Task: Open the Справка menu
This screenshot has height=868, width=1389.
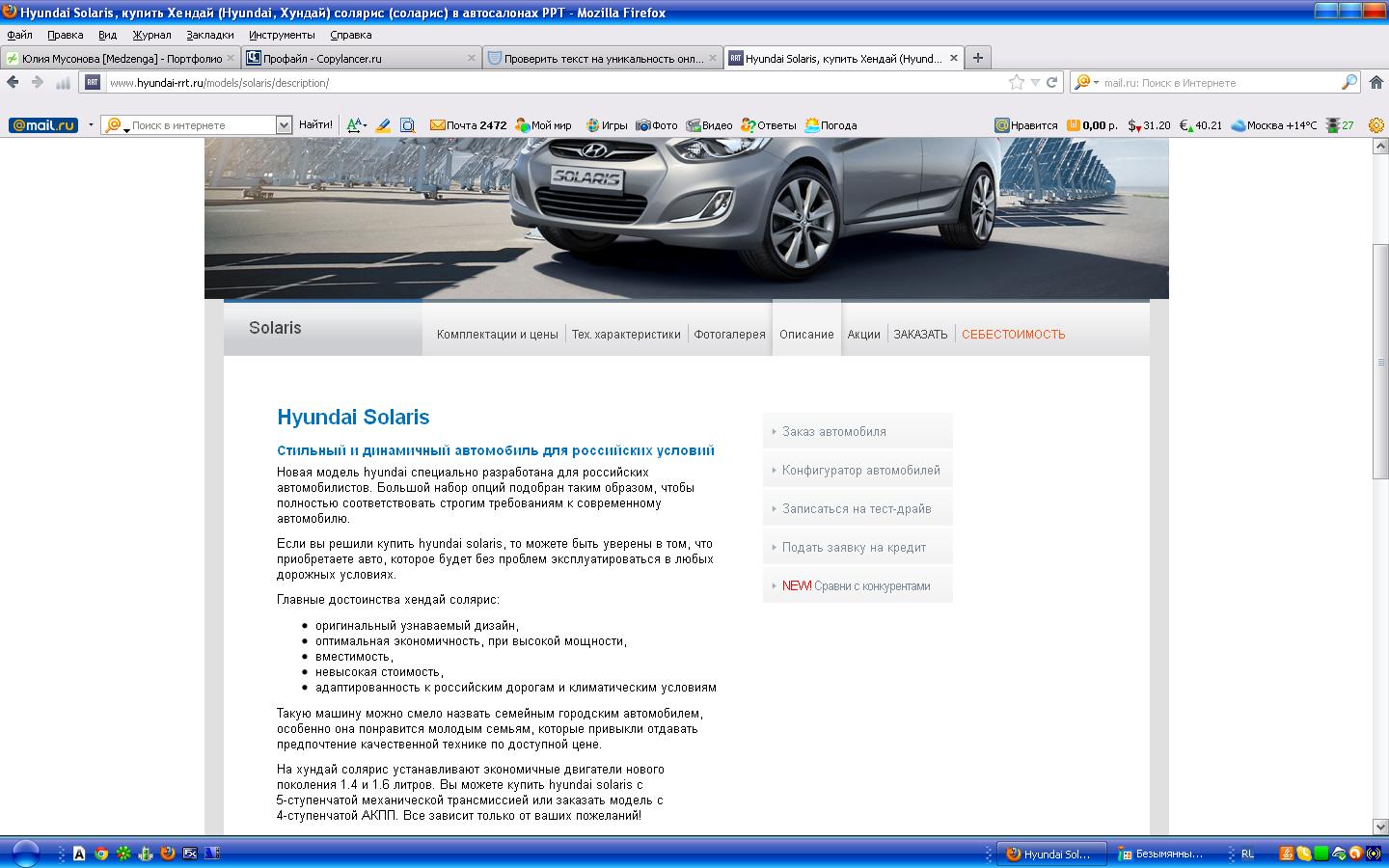Action: pyautogui.click(x=351, y=35)
